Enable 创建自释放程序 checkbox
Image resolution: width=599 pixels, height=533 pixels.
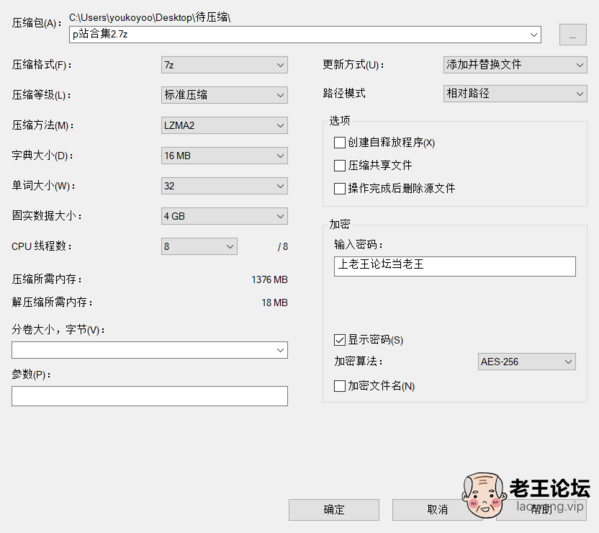pos(340,143)
